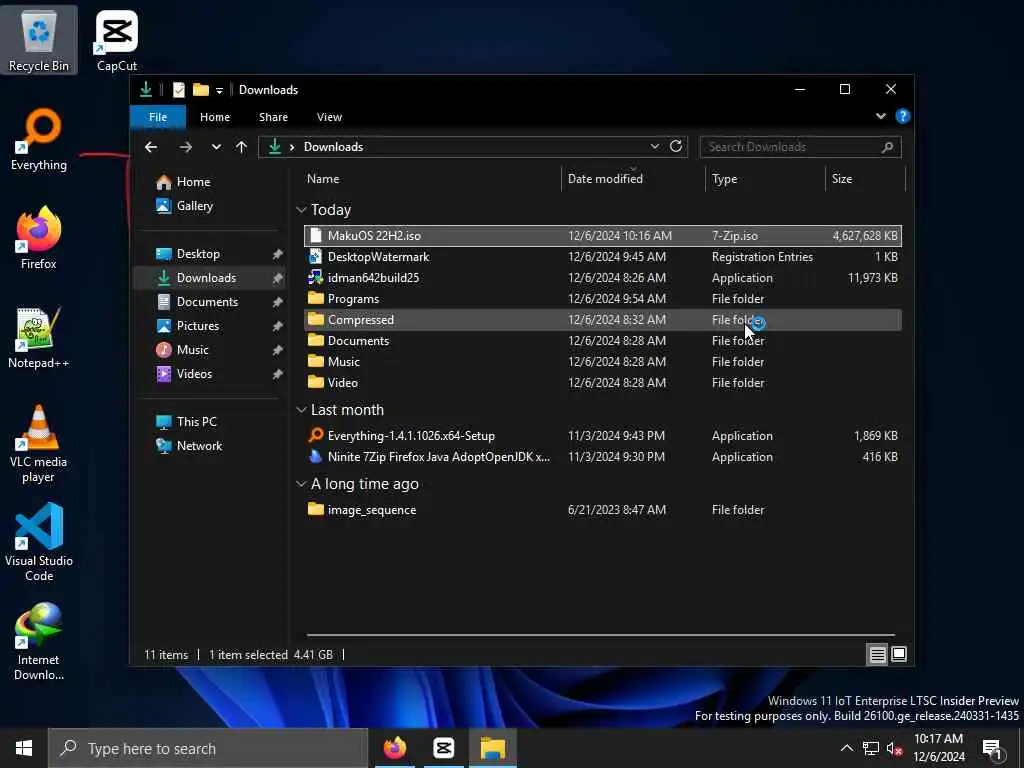
Task: Collapse the A long time ago group
Action: 301,484
